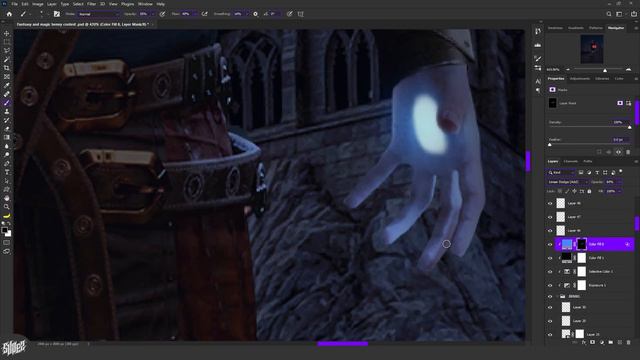Hide the Color Fill 5 layer
This screenshot has height=360, width=640.
pos(550,258)
